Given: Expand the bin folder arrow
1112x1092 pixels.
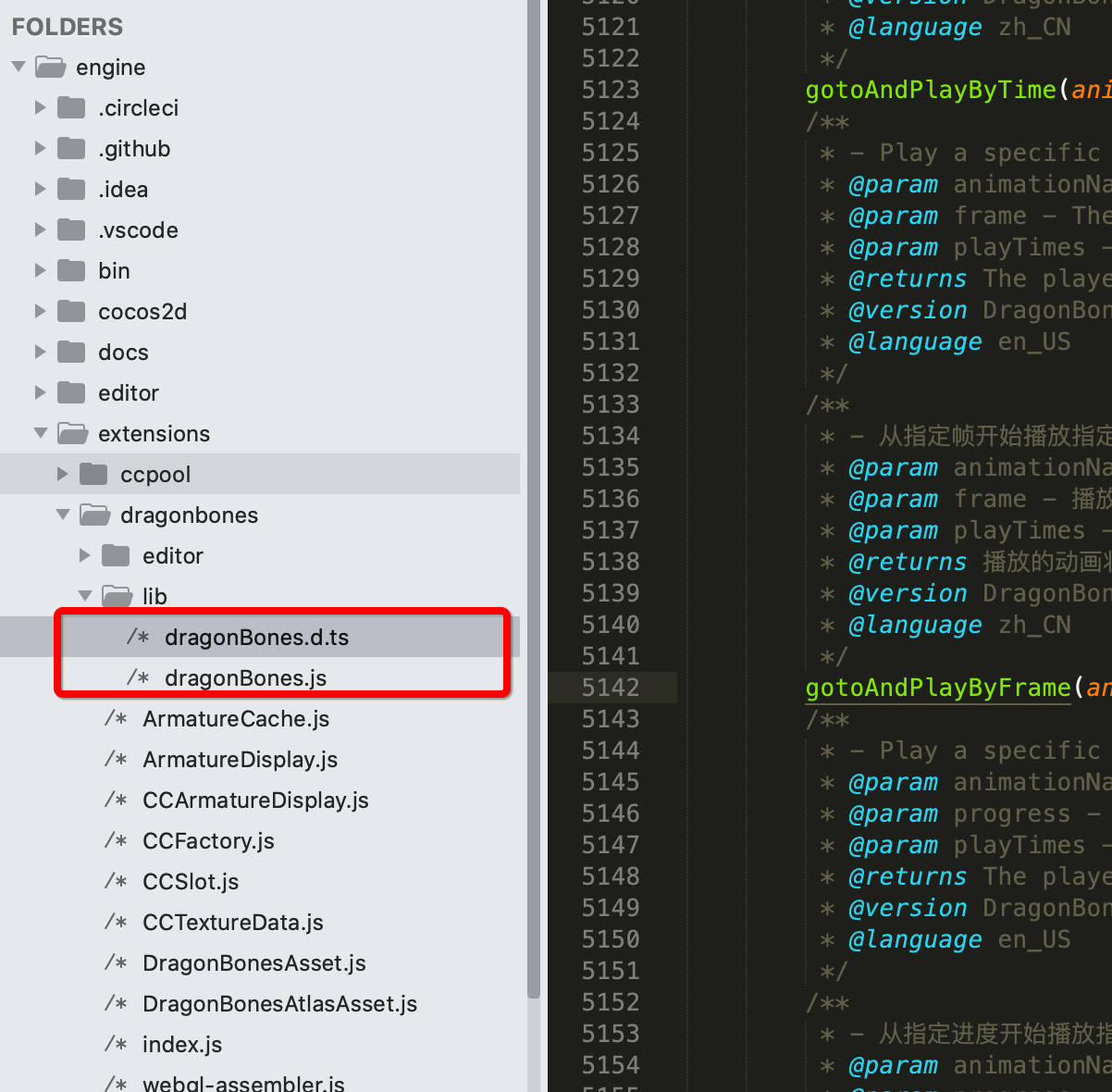Looking at the screenshot, I should [40, 271].
